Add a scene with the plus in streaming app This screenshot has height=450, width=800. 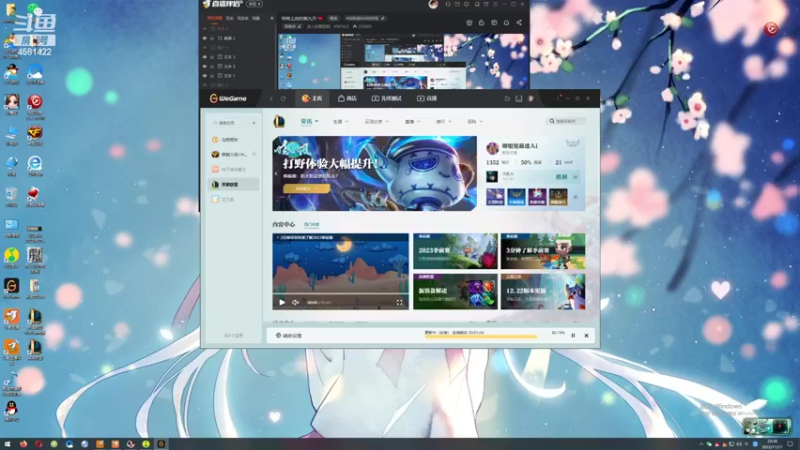272,18
